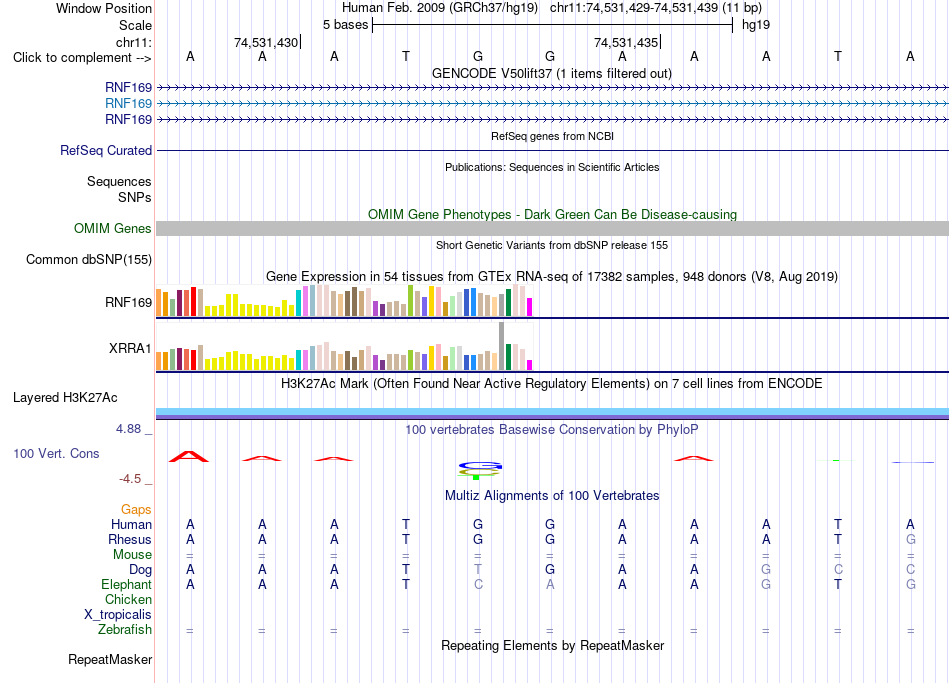The width and height of the screenshot is (950, 683).
Task: Click the X_tropicalis alignment row label
Action: 118,615
